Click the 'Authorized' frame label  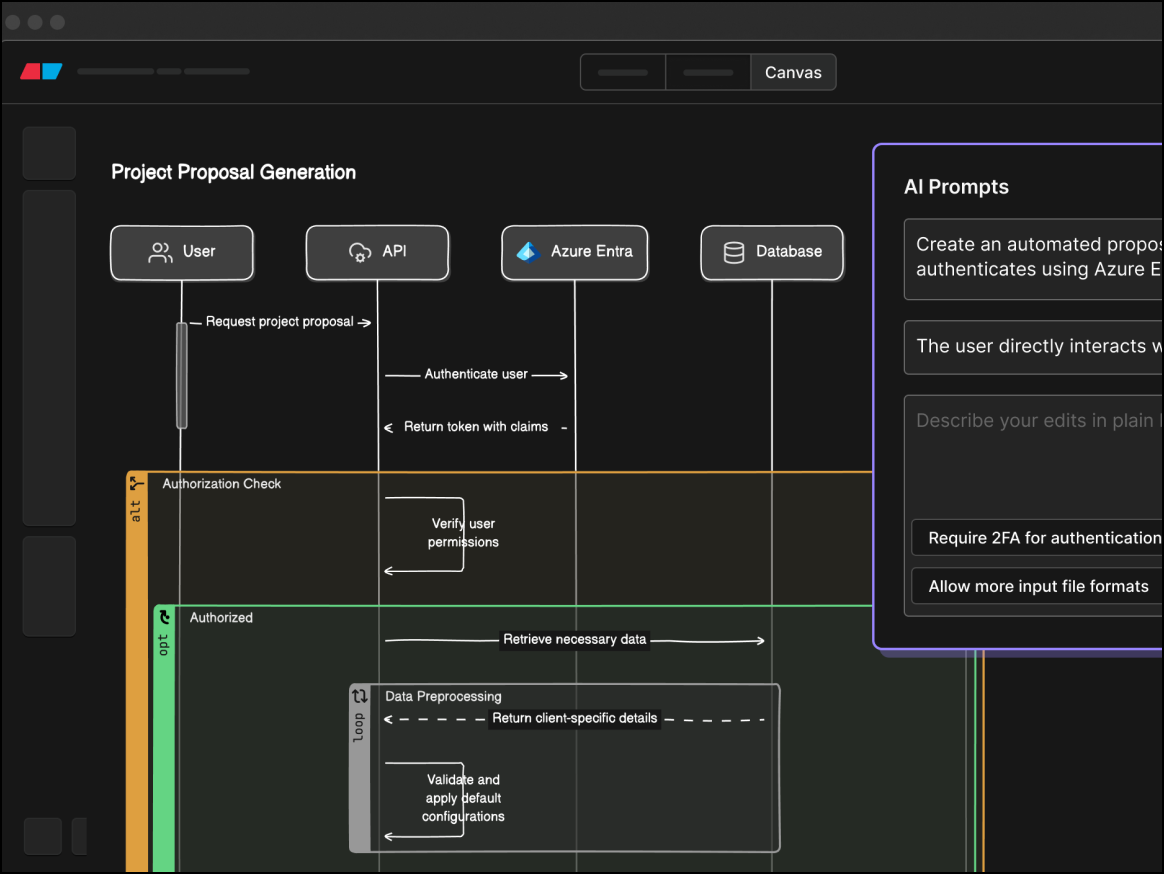(220, 618)
